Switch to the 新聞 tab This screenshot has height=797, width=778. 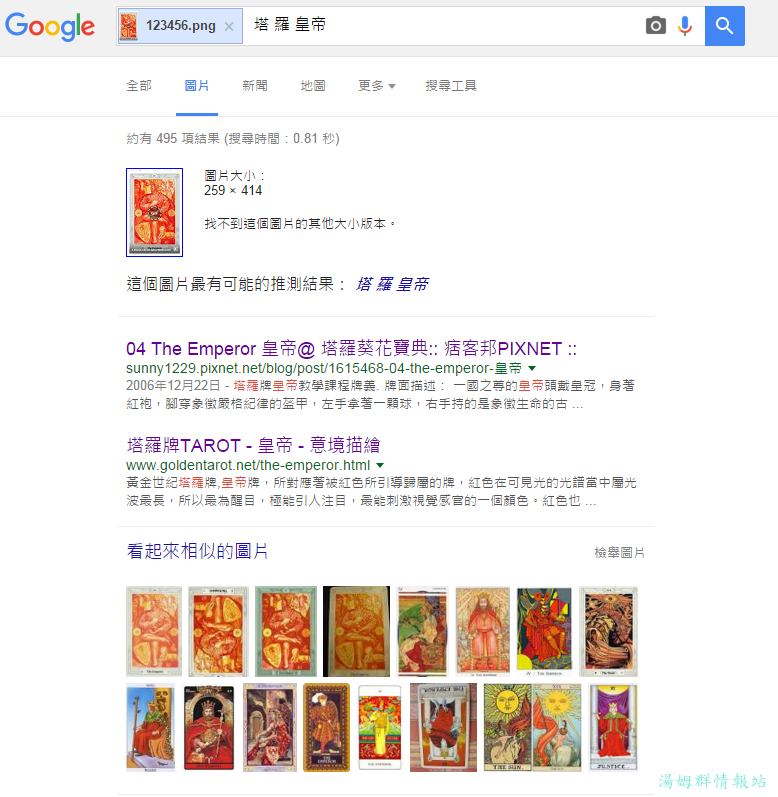pyautogui.click(x=255, y=86)
